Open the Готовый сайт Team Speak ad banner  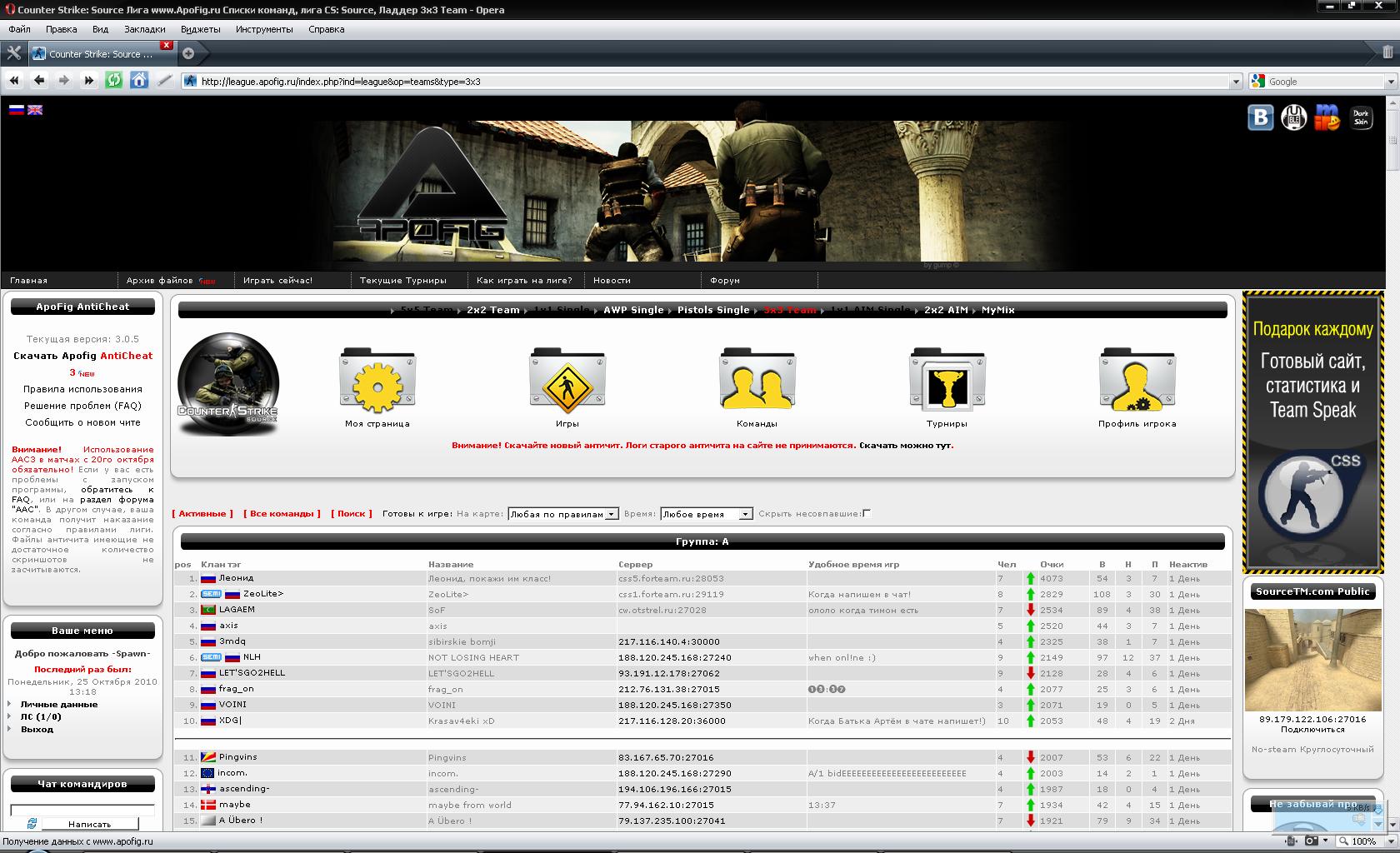(1312, 431)
